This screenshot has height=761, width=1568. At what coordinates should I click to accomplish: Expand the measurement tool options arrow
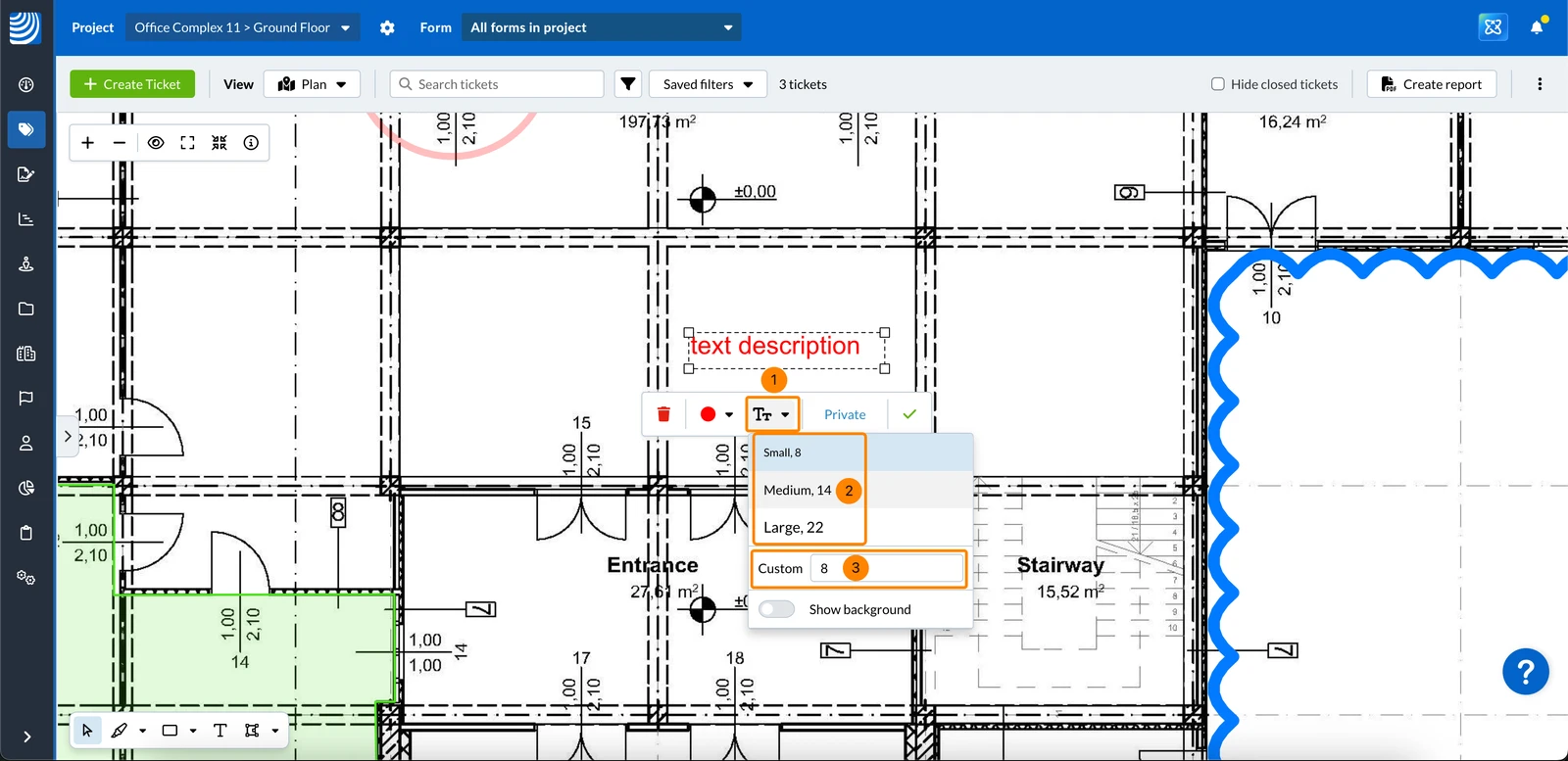coord(275,731)
